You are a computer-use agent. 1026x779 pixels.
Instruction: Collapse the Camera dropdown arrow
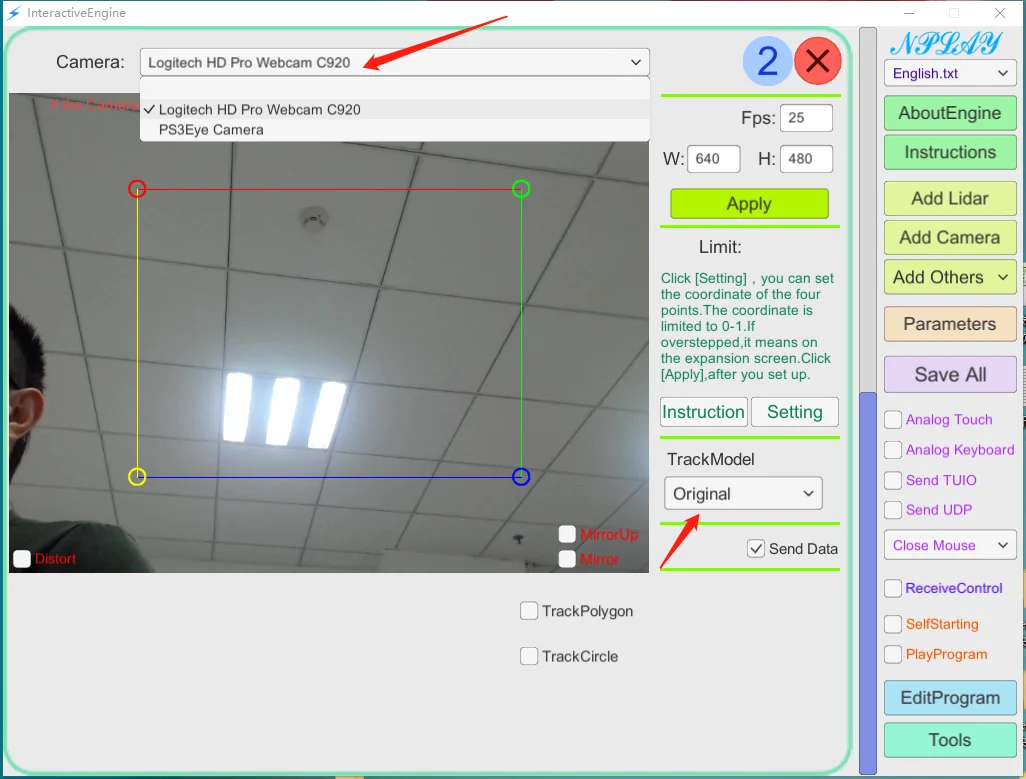[635, 62]
